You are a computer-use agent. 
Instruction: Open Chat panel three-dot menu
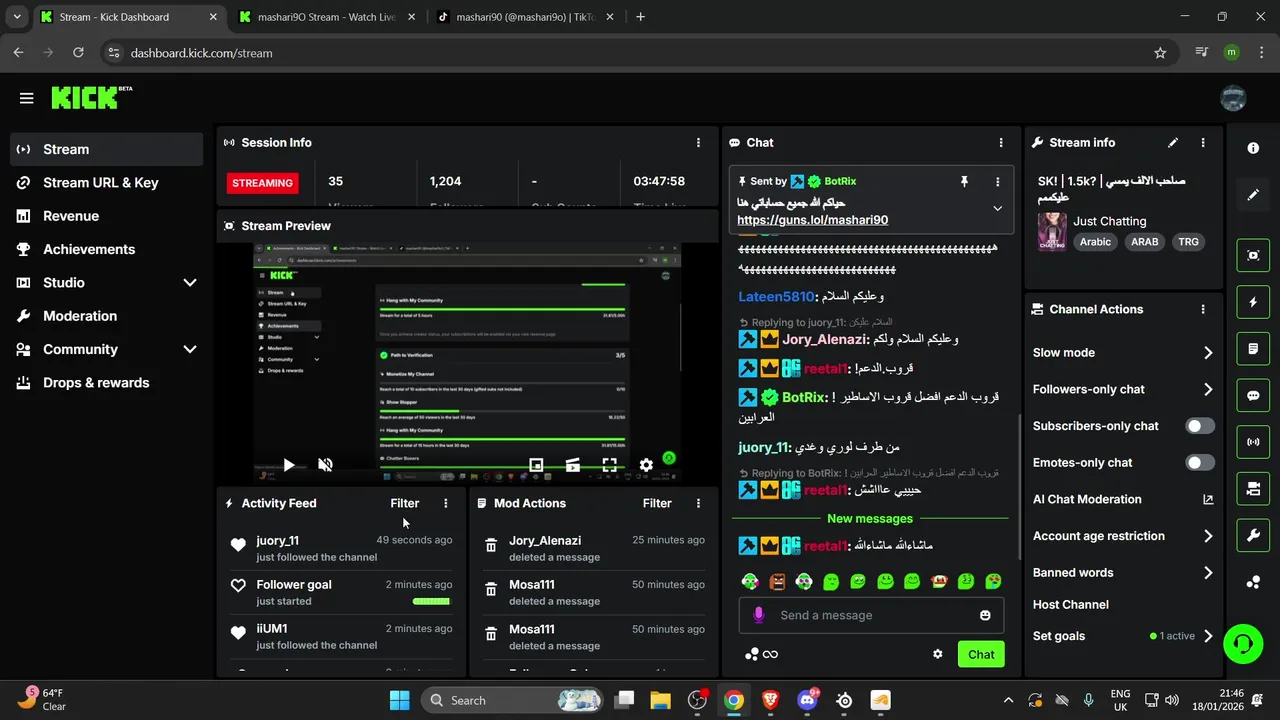[1001, 143]
